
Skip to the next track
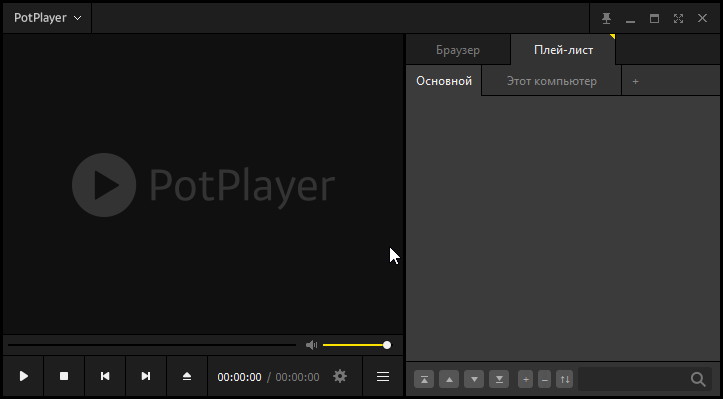[146, 376]
